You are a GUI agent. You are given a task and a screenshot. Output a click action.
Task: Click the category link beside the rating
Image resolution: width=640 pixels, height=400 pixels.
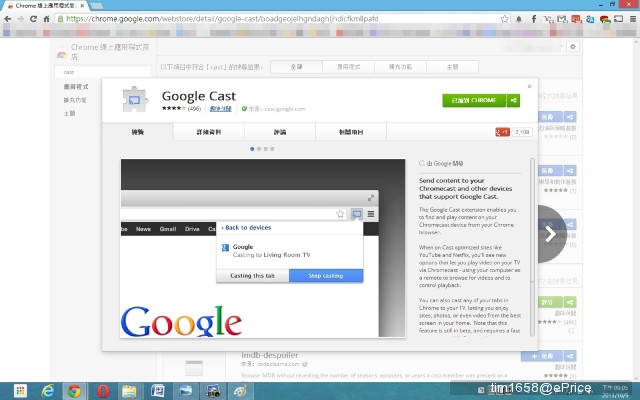click(220, 109)
